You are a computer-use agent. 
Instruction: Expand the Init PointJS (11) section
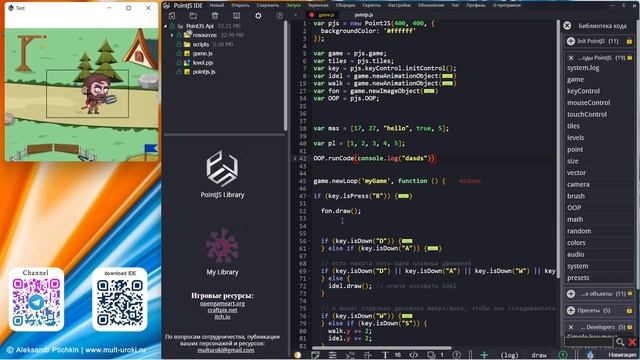point(571,41)
